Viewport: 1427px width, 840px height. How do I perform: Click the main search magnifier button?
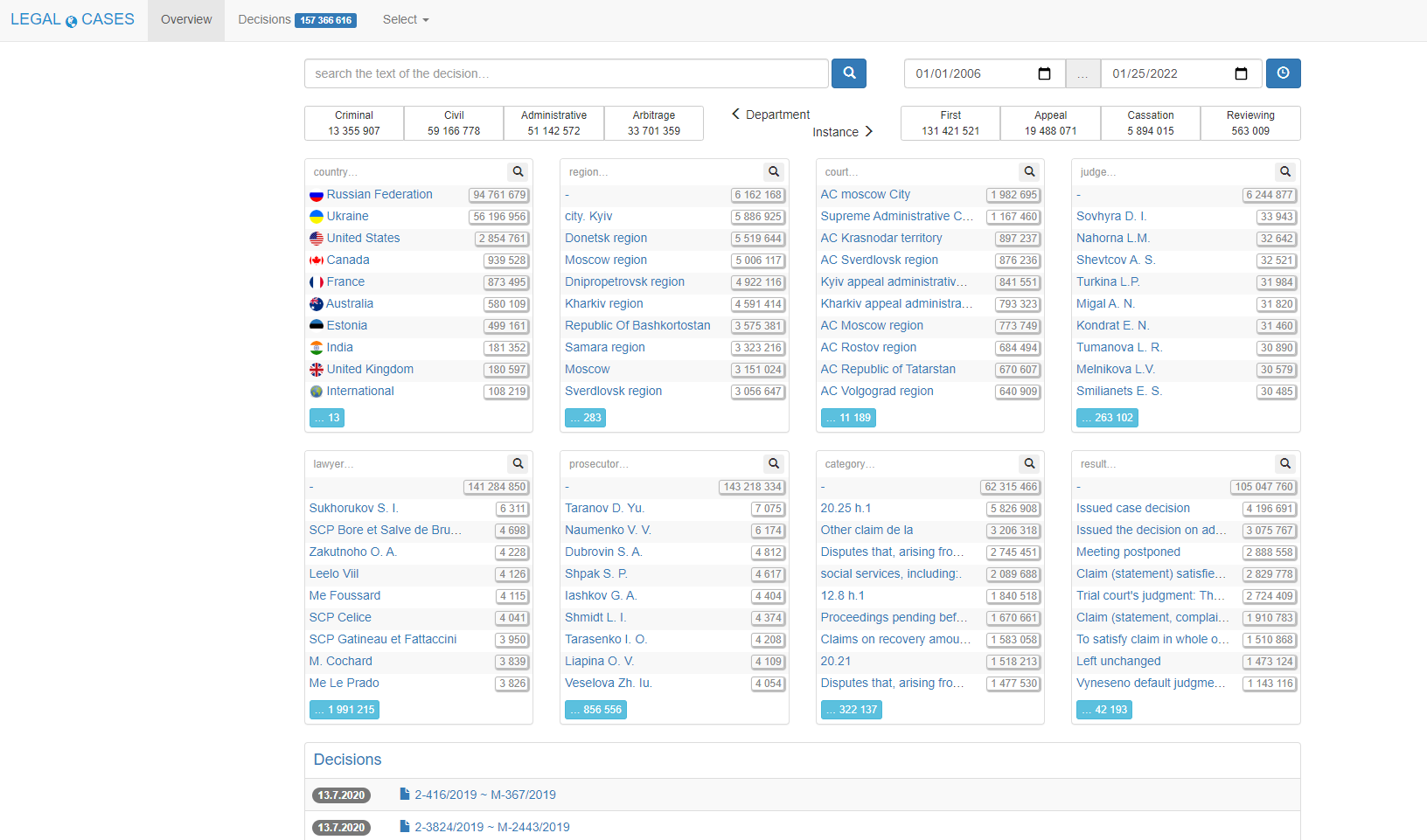(848, 73)
